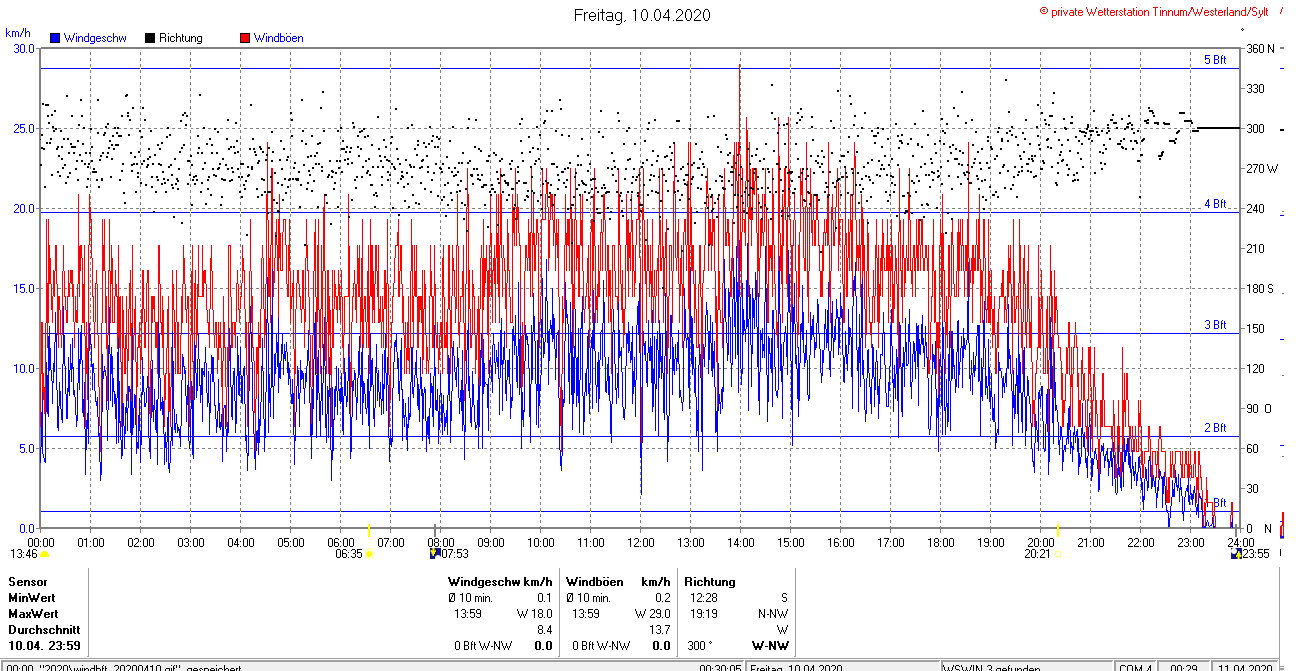Select the Windgeschw legend label
This screenshot has height=671, width=1310.
94,38
